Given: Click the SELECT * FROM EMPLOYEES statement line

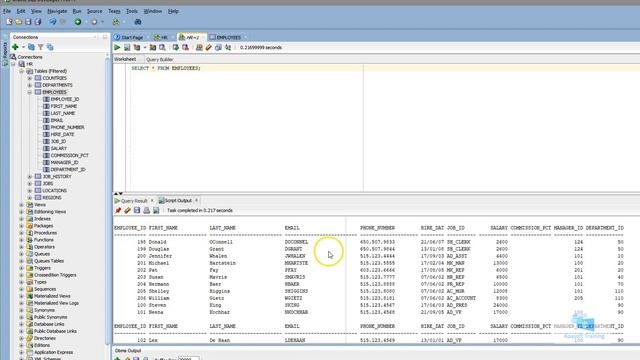Looking at the screenshot, I should [166, 68].
